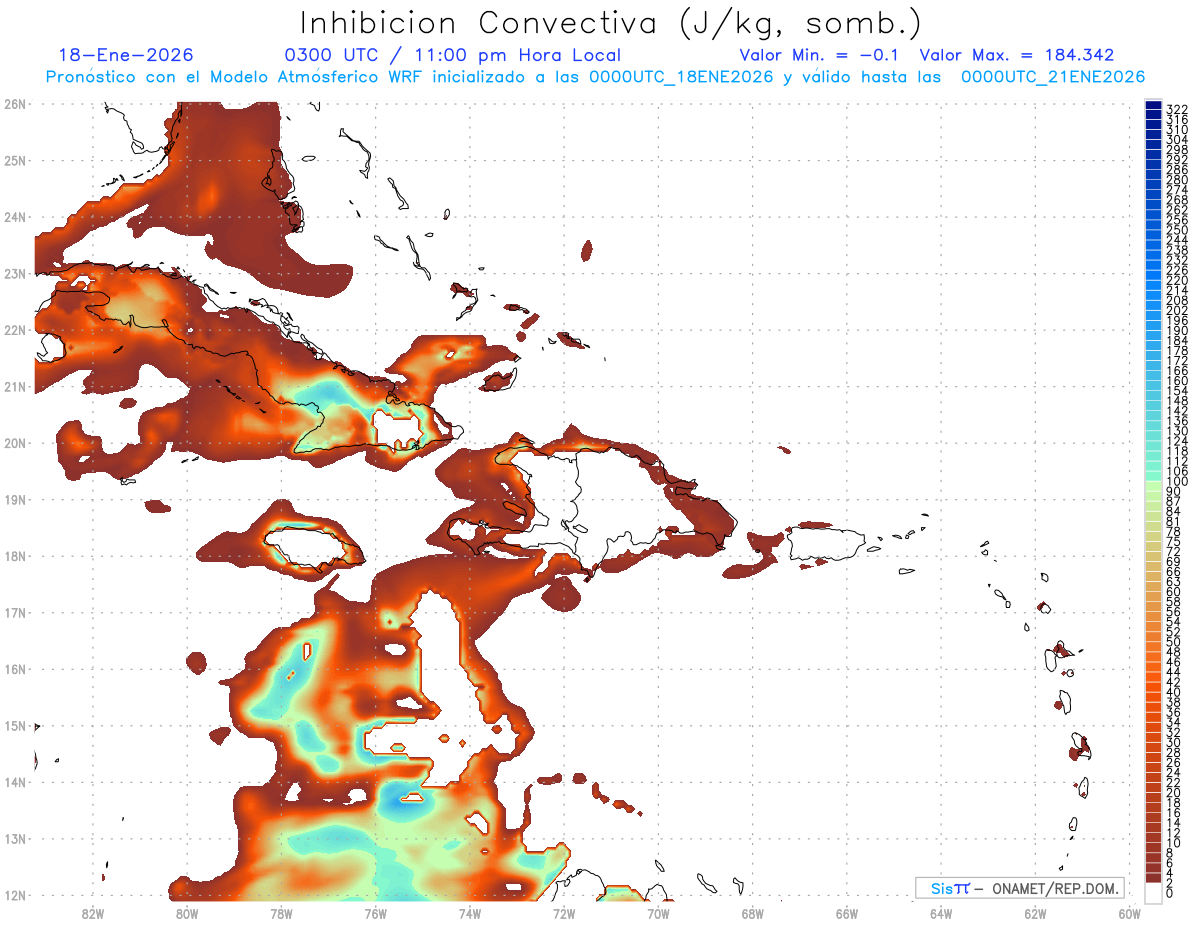
Task: Click the 12N latitude label
Action: [x=15, y=895]
